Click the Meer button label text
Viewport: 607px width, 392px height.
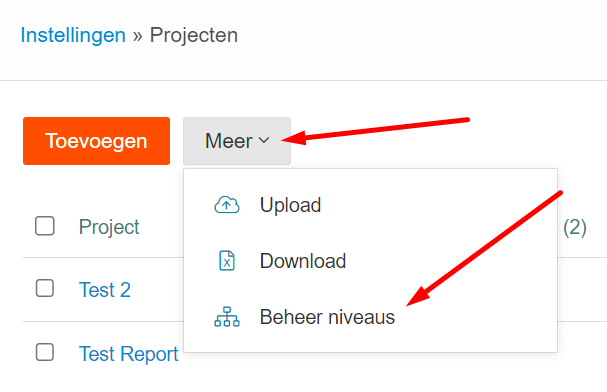click(228, 141)
